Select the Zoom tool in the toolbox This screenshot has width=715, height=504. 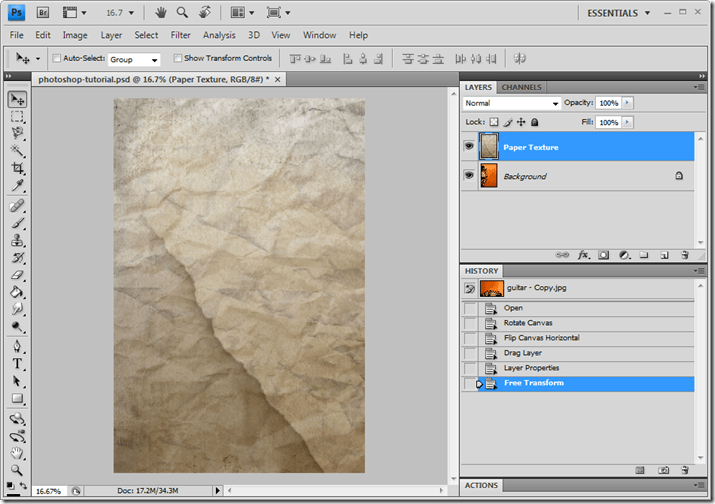(17, 470)
